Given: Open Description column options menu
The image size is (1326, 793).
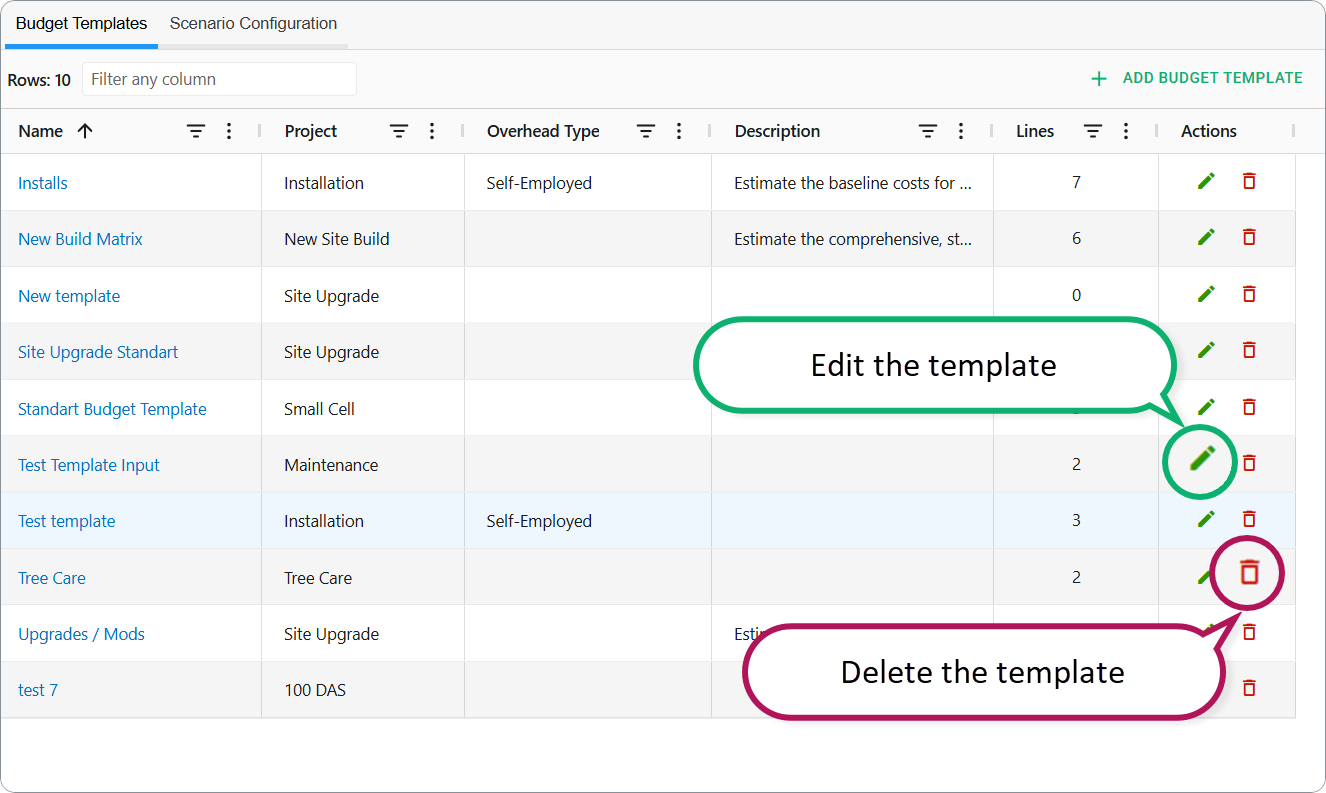Looking at the screenshot, I should point(961,131).
